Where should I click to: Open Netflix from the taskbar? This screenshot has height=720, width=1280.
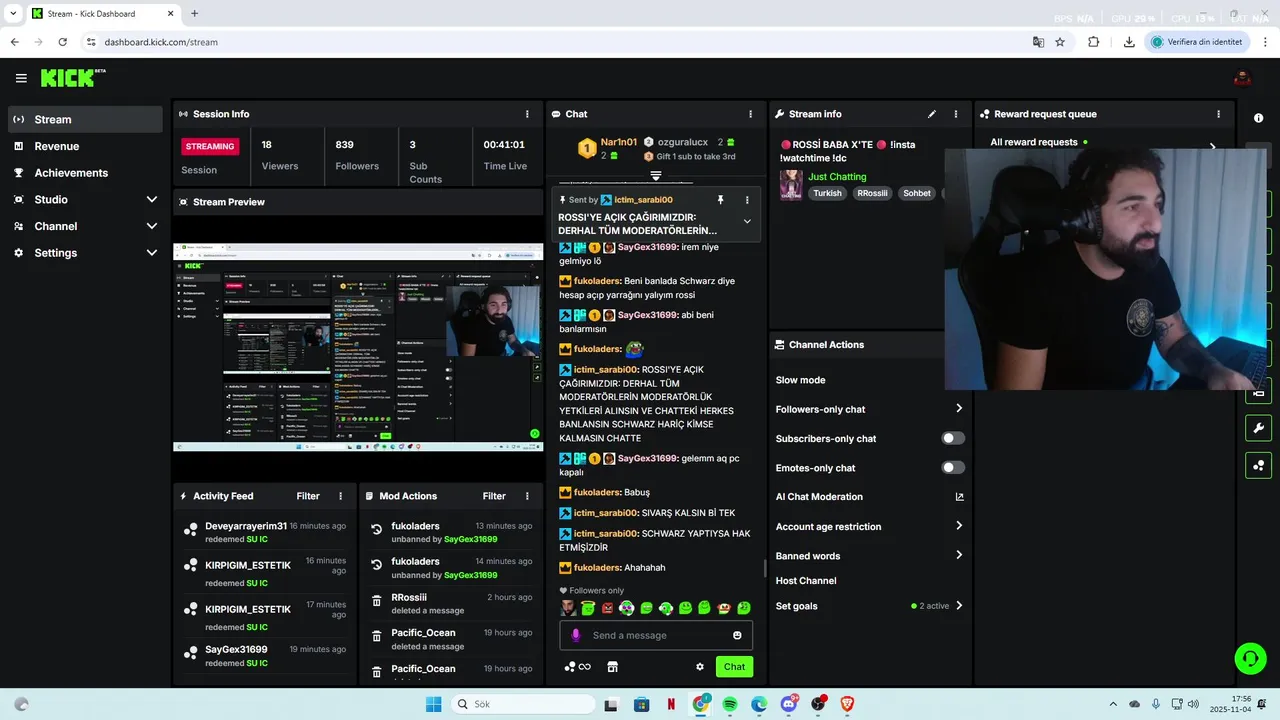pyautogui.click(x=671, y=704)
